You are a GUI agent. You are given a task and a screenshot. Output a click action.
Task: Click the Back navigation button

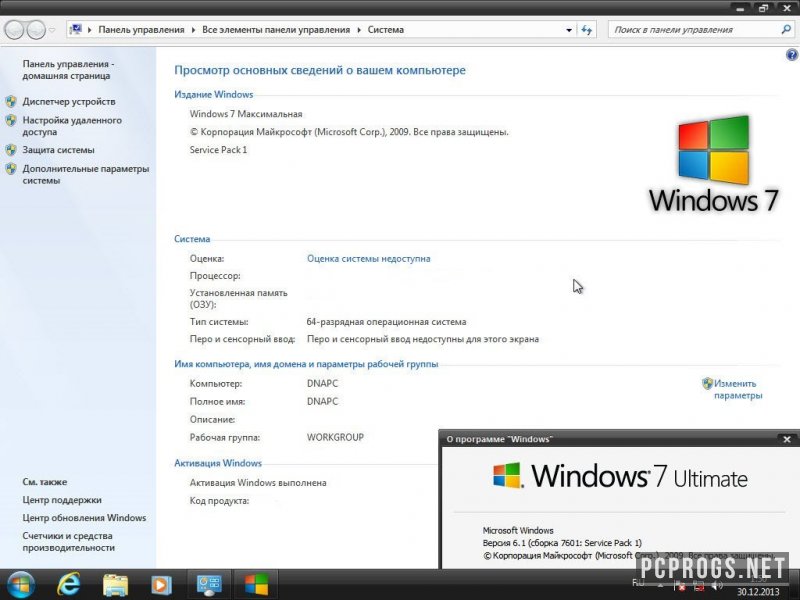(14, 30)
